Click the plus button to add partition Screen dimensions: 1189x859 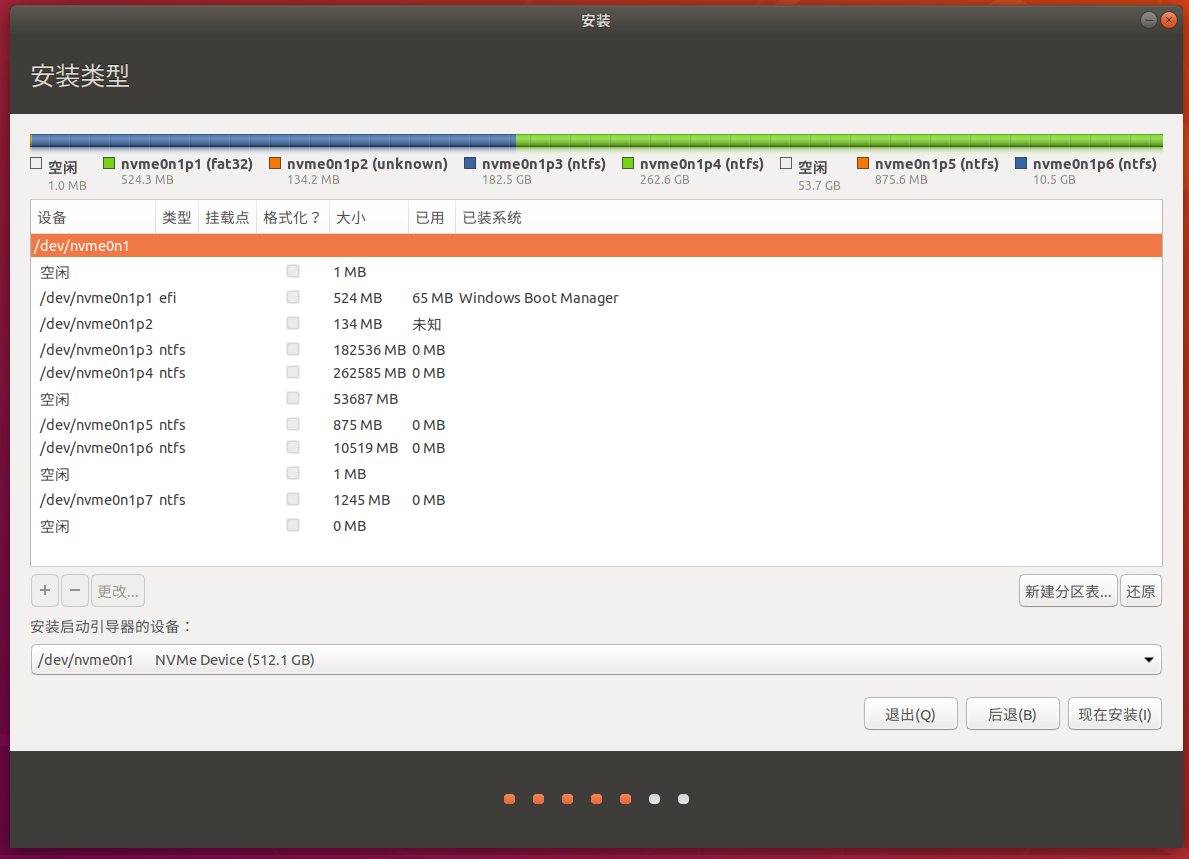45,591
